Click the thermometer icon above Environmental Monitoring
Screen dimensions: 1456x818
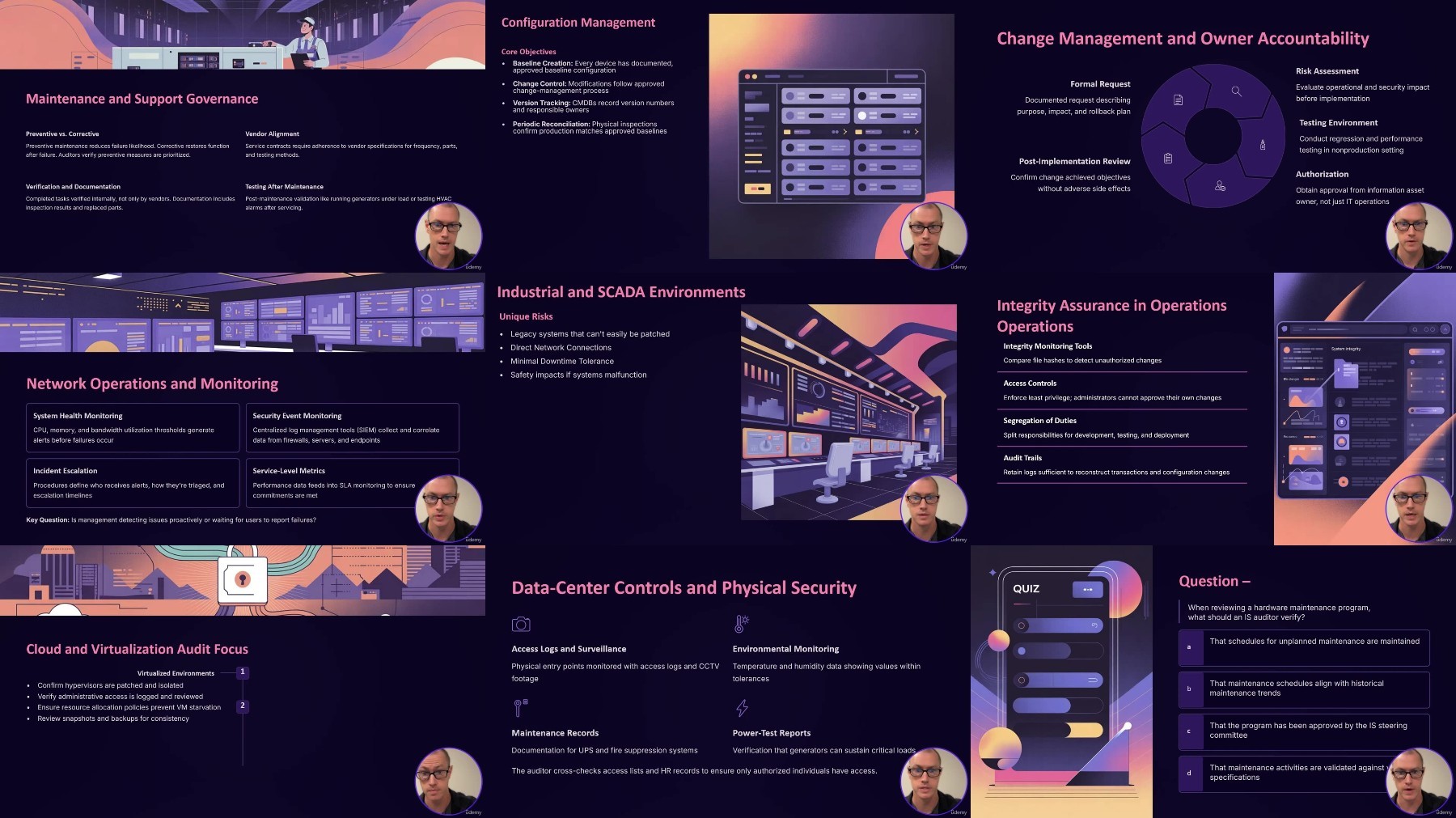741,624
